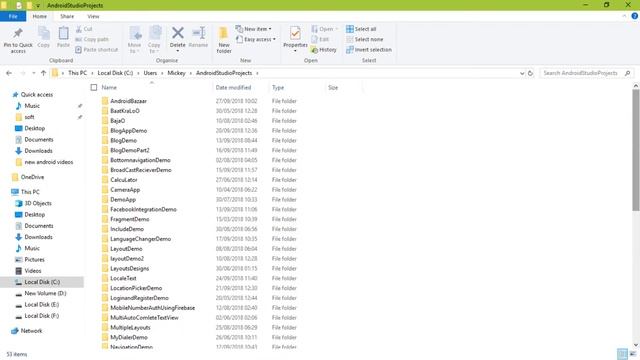Click Copy path in Clipboard group

tap(92, 39)
